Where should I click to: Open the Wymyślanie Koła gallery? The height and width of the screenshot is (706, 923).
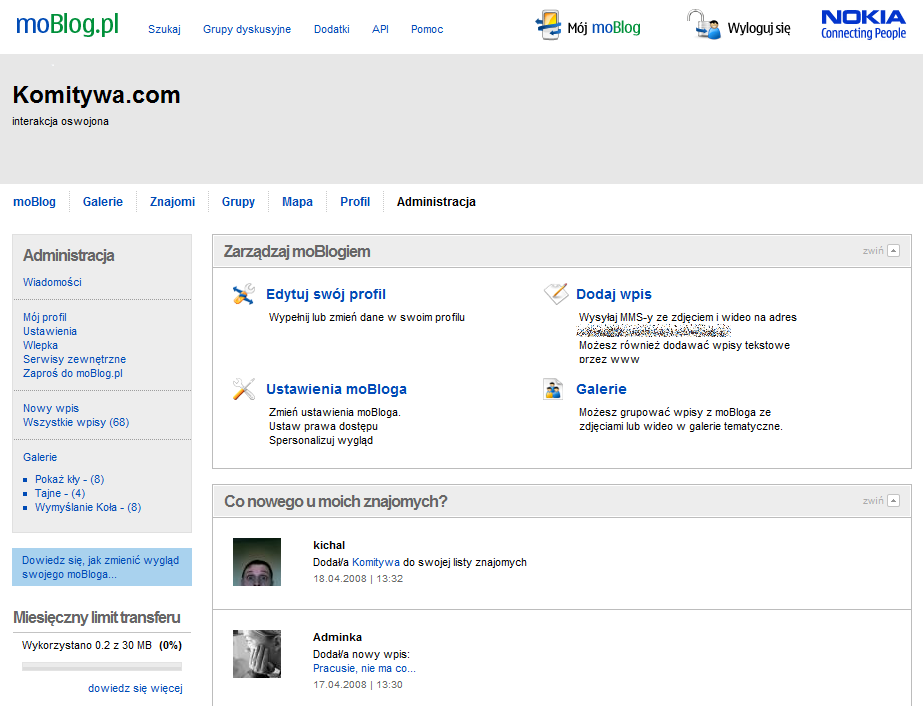coord(88,508)
